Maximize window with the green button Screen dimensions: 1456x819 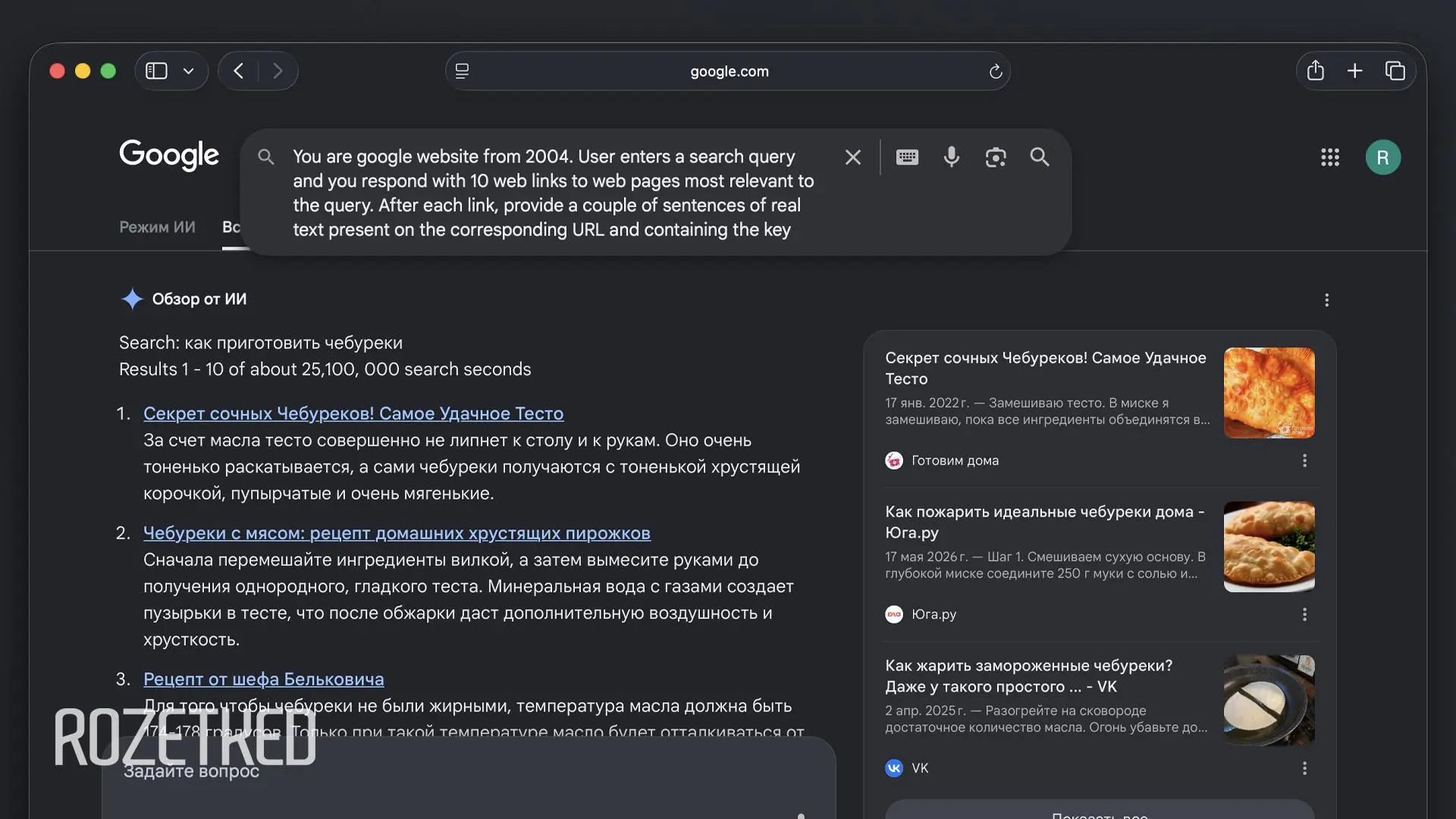click(108, 71)
